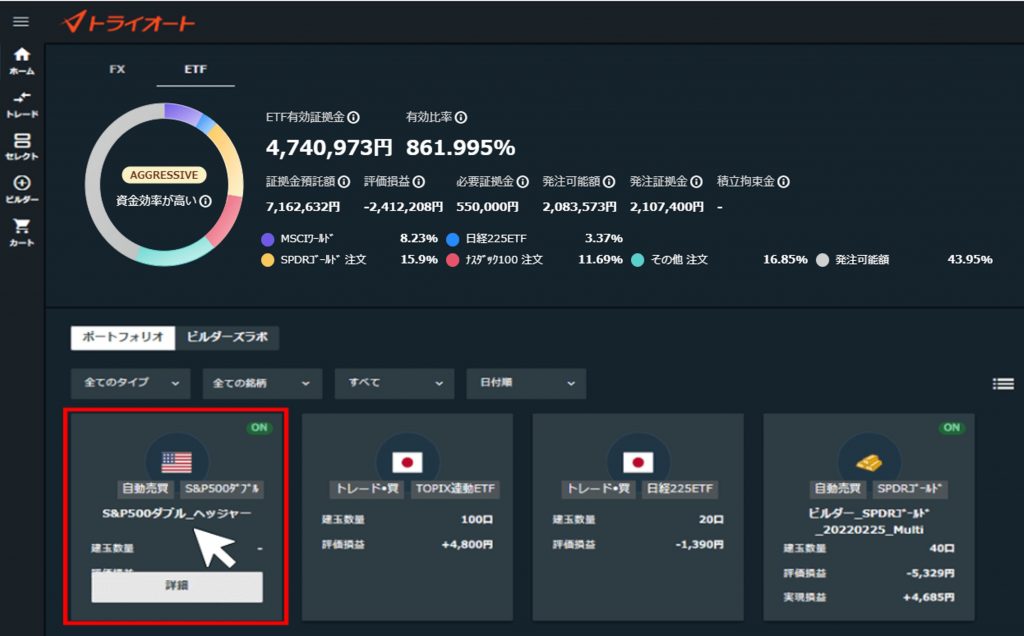Click the +4,800円 profit on TOPIX card
This screenshot has width=1024, height=636.
(x=467, y=545)
